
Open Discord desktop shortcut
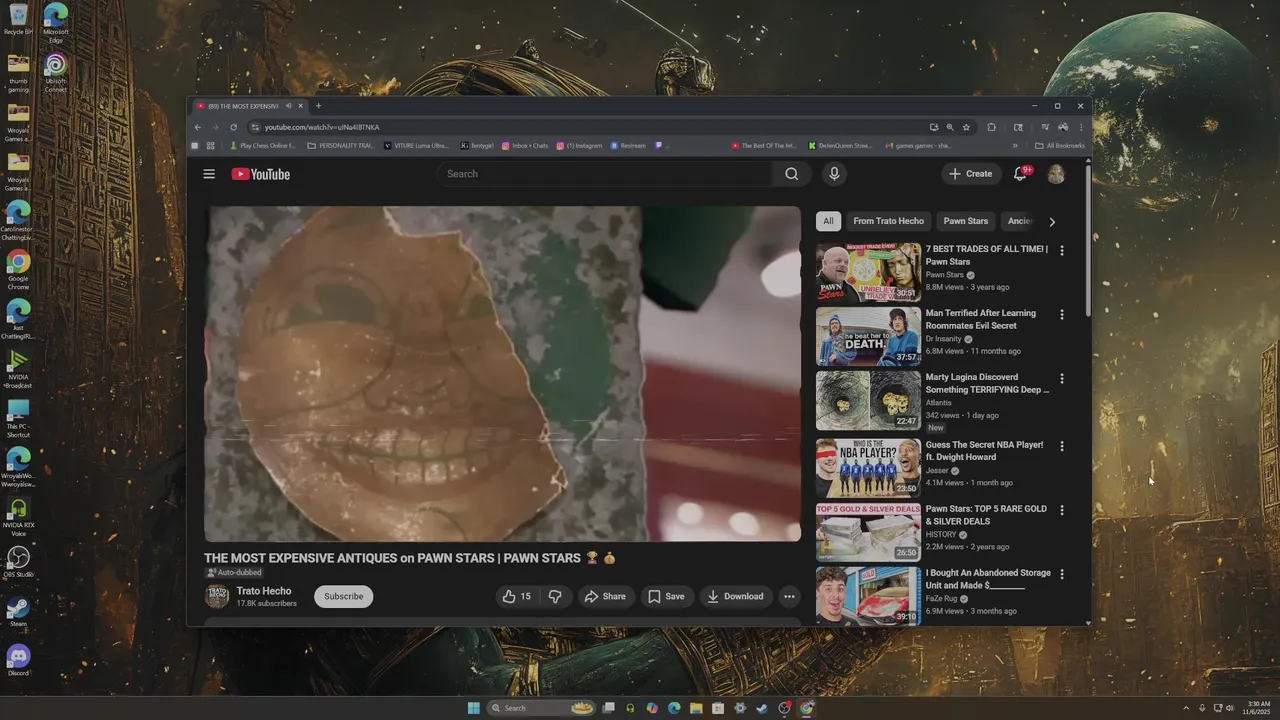pyautogui.click(x=18, y=660)
